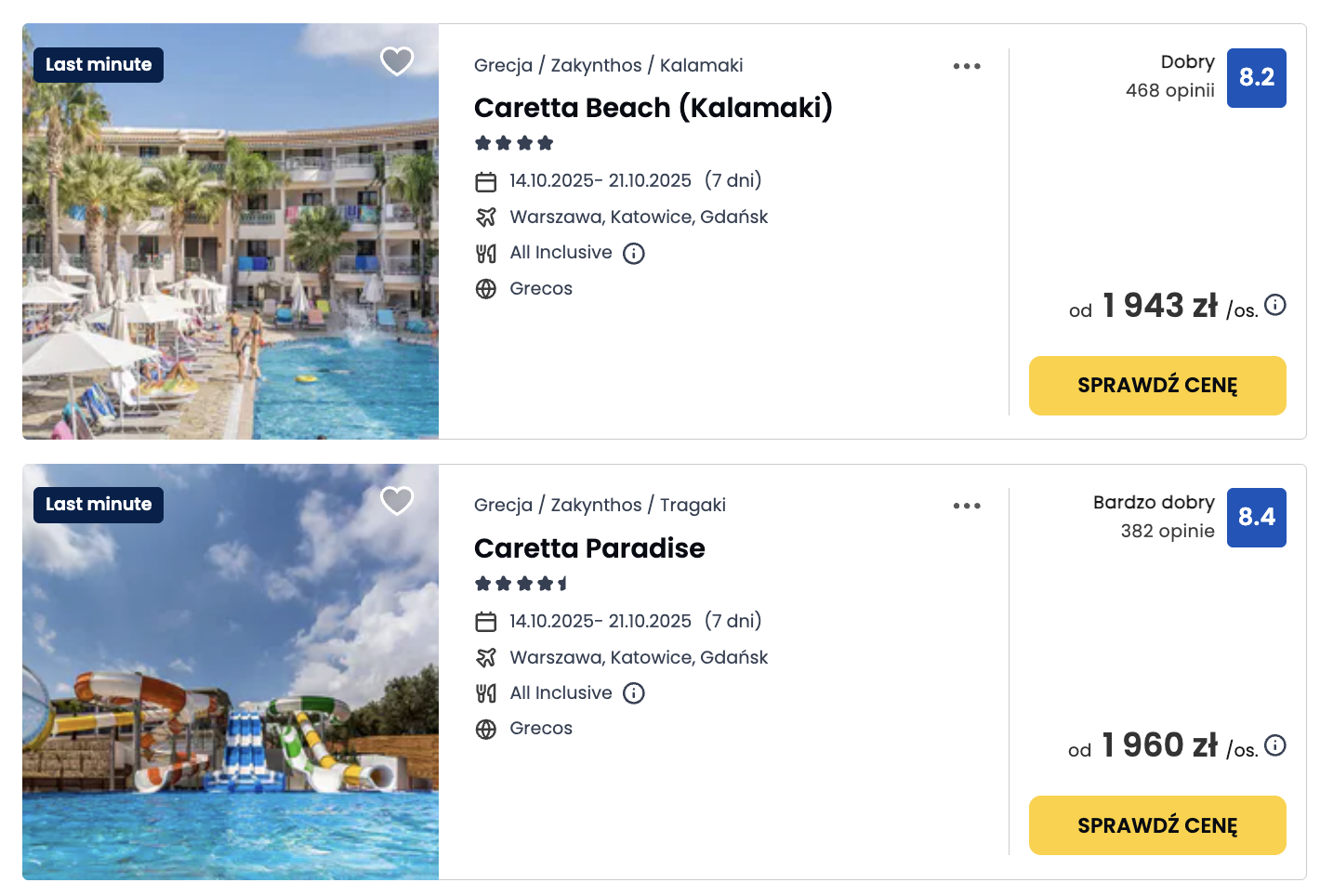Open the Caretta Paradise hotel name link
The height and width of the screenshot is (896, 1320).
pyautogui.click(x=589, y=548)
